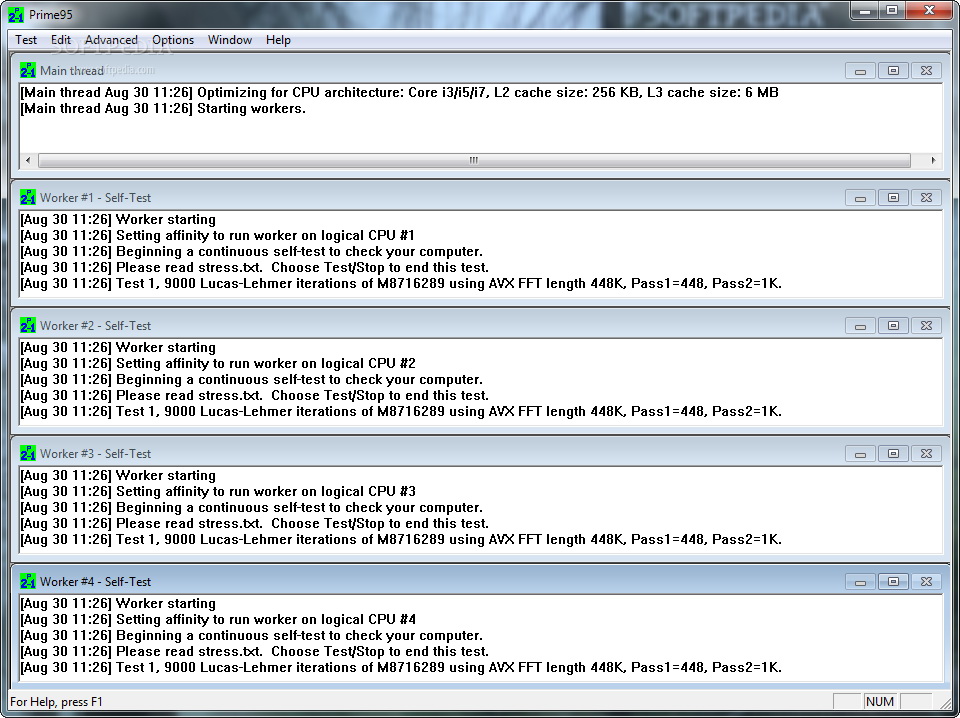Viewport: 960px width, 718px height.
Task: Open the Help menu
Action: 278,40
